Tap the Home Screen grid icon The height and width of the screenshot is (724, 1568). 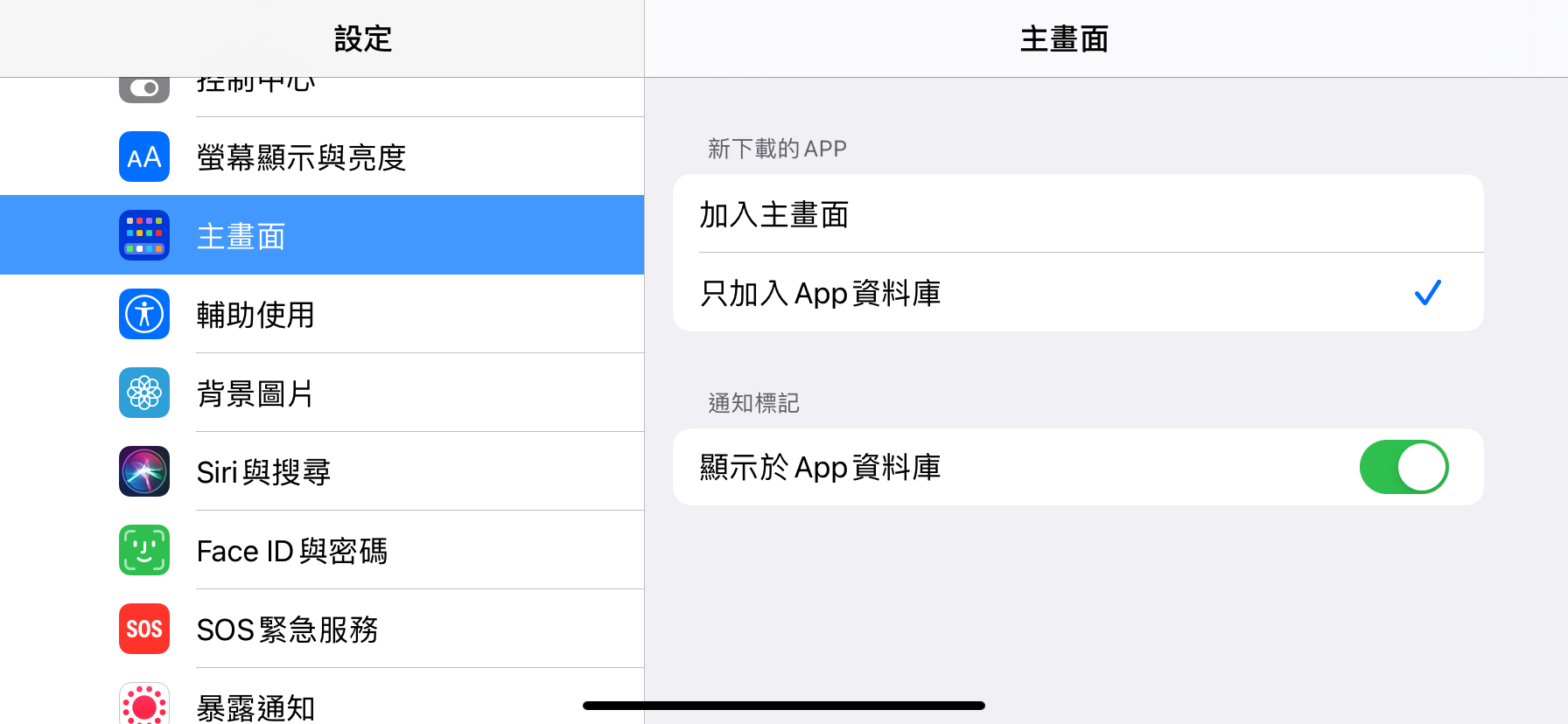point(144,235)
